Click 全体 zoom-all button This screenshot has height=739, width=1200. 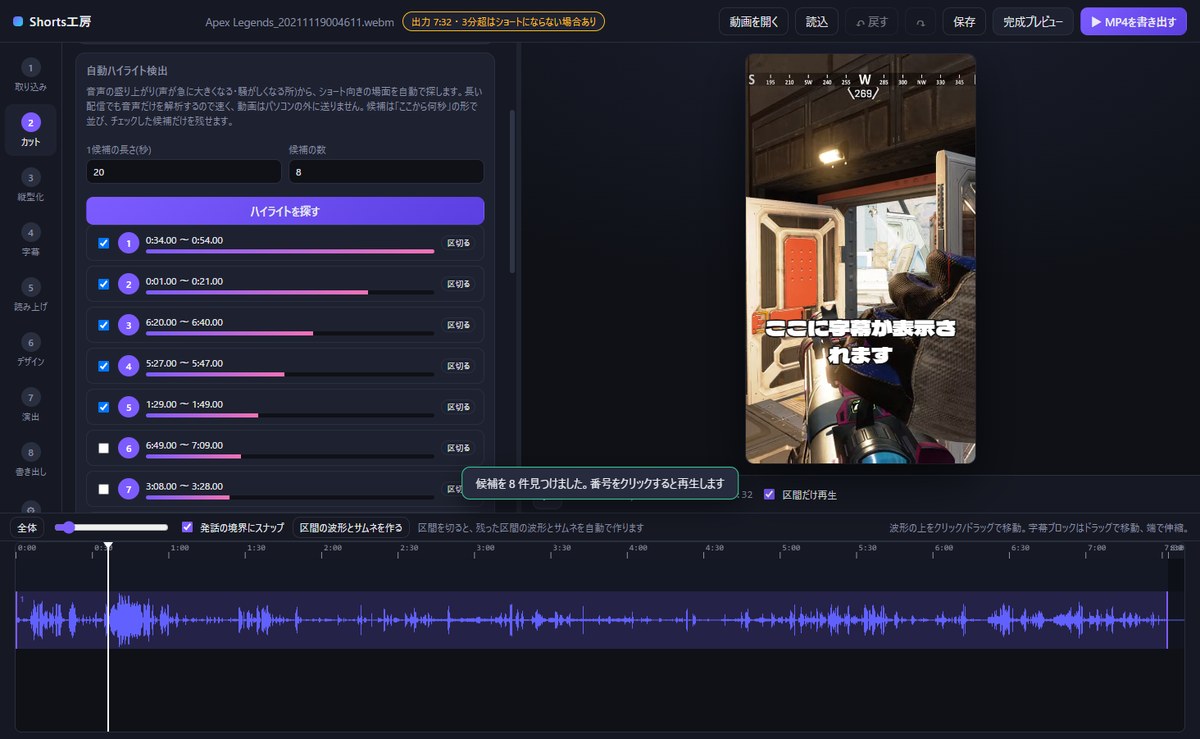click(27, 527)
